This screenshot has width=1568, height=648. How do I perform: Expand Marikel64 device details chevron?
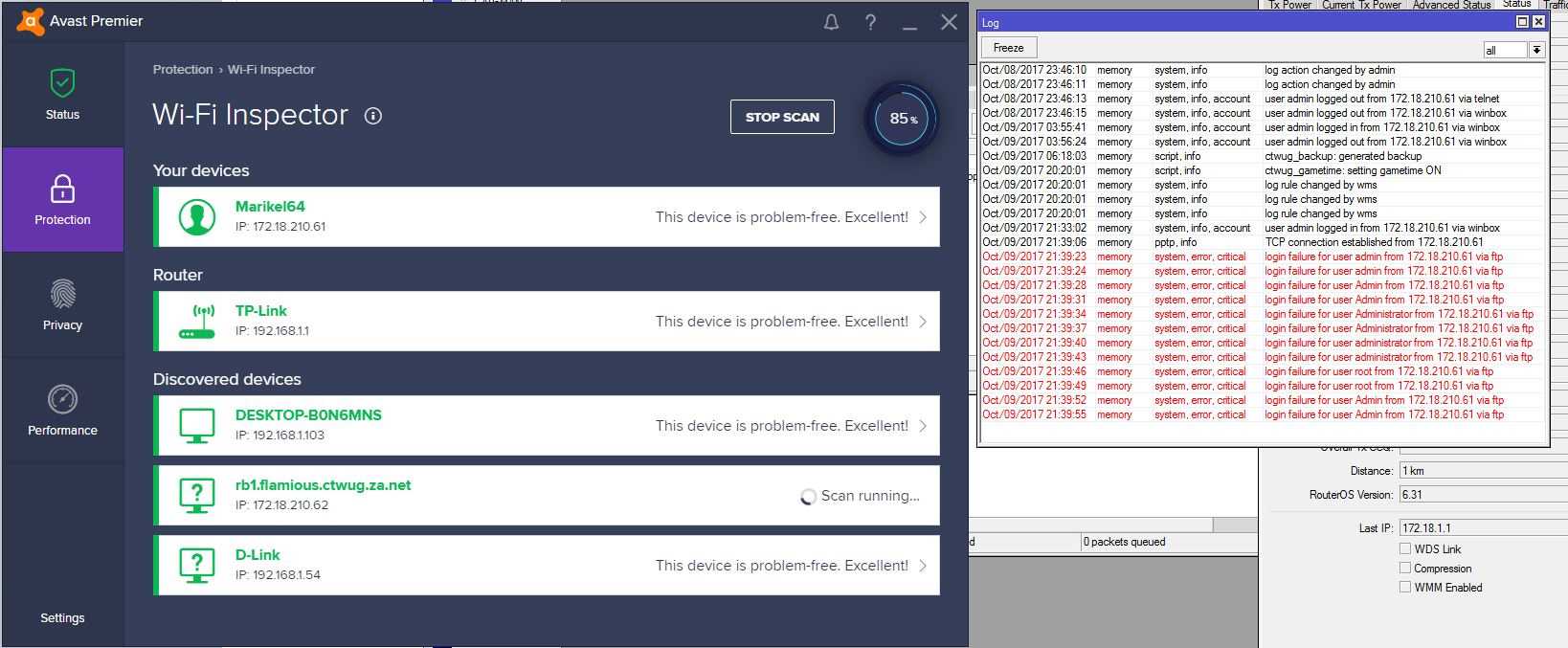923,217
